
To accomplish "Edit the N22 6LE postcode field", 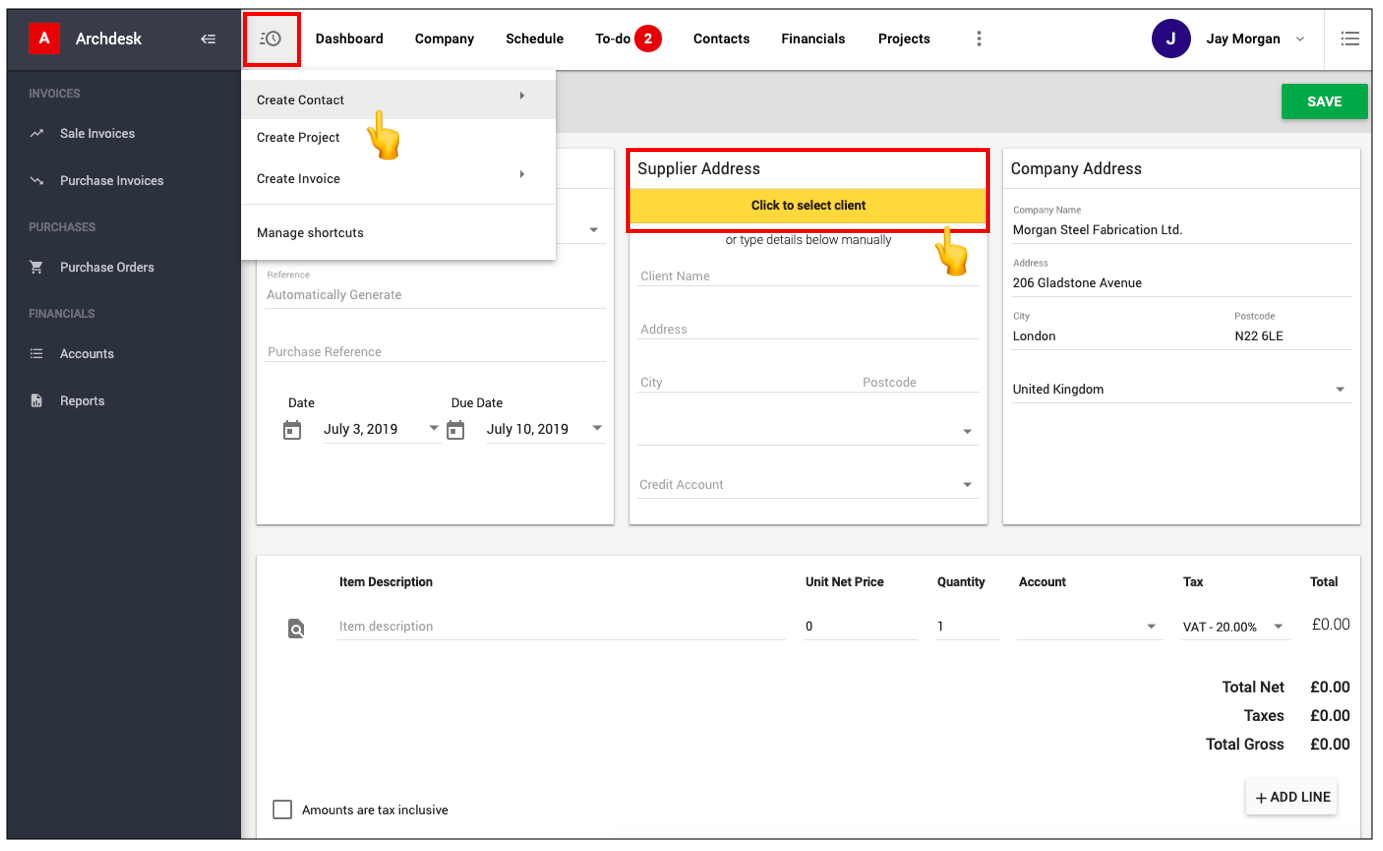I will 1292,337.
